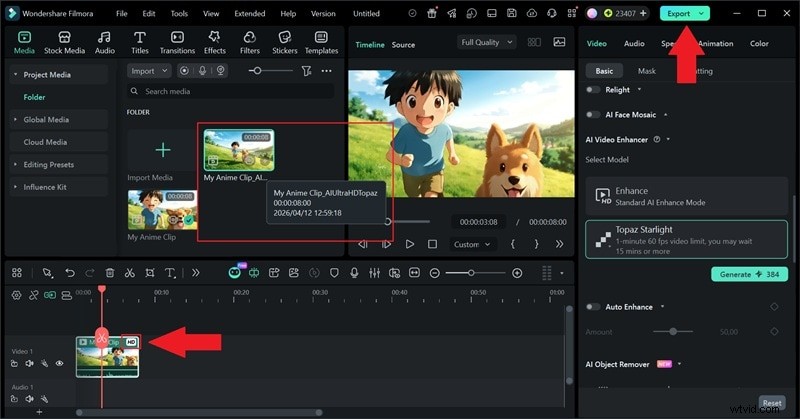Viewport: 800px width, 419px height.
Task: Click the Split scissors tool
Action: [x=130, y=273]
